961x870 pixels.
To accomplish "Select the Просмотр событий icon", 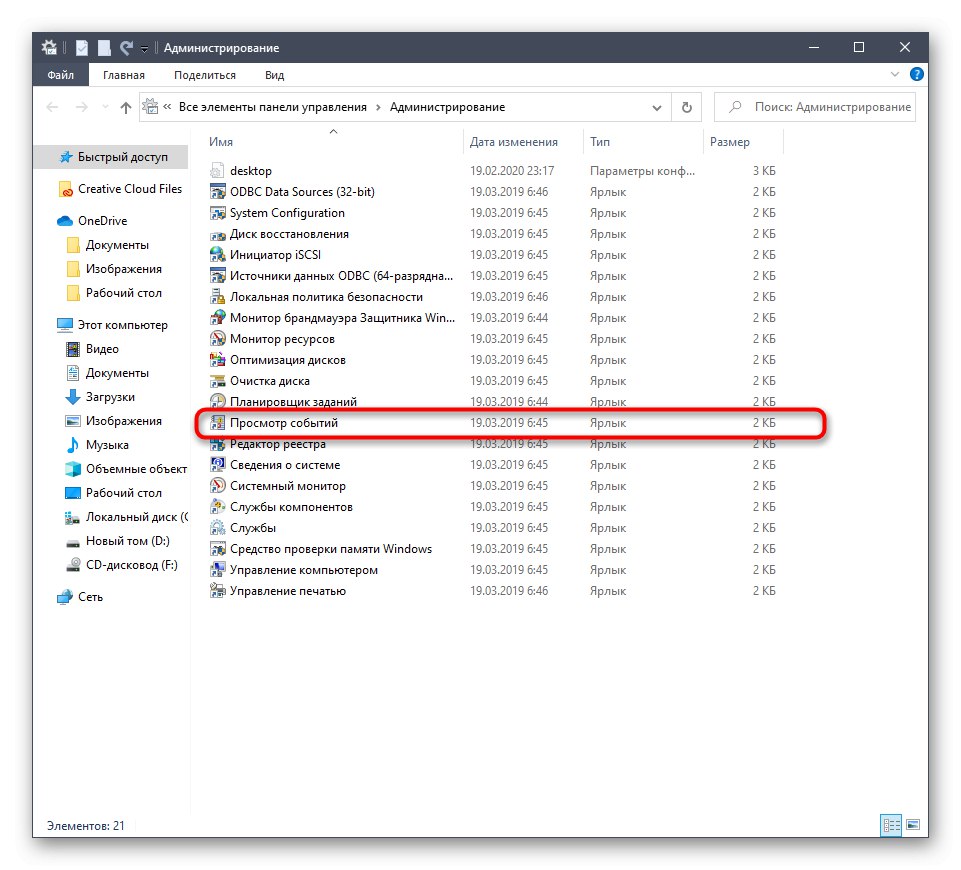I will (218, 423).
